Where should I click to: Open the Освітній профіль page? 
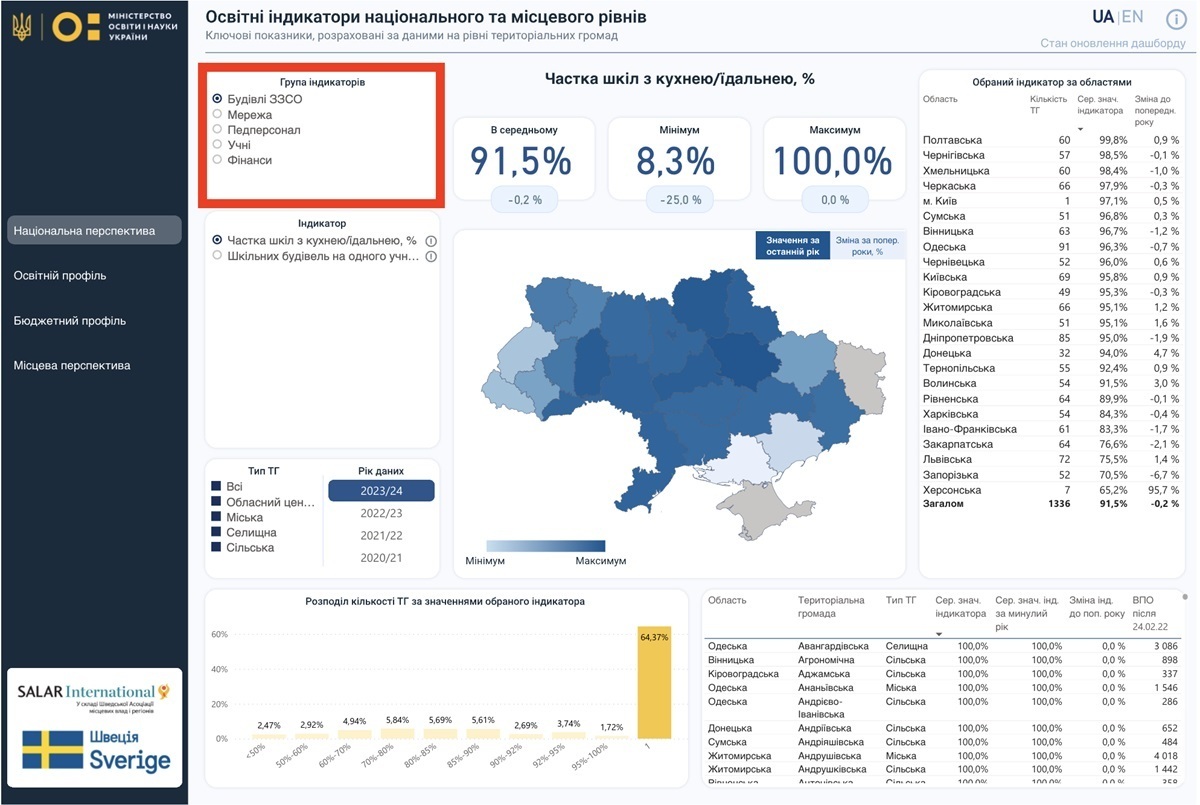(60, 276)
